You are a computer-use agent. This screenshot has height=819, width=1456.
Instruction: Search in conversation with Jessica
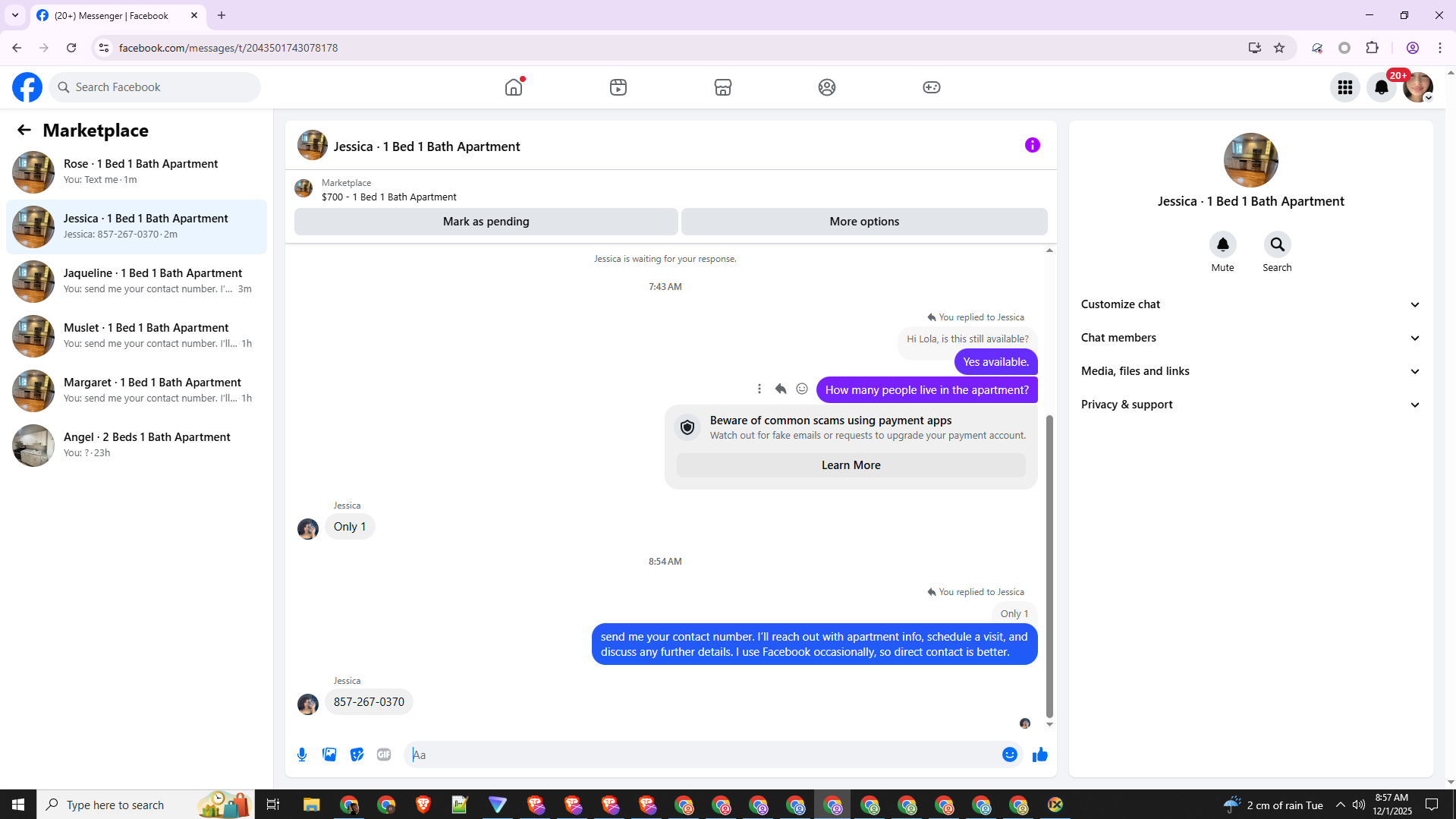click(x=1278, y=244)
